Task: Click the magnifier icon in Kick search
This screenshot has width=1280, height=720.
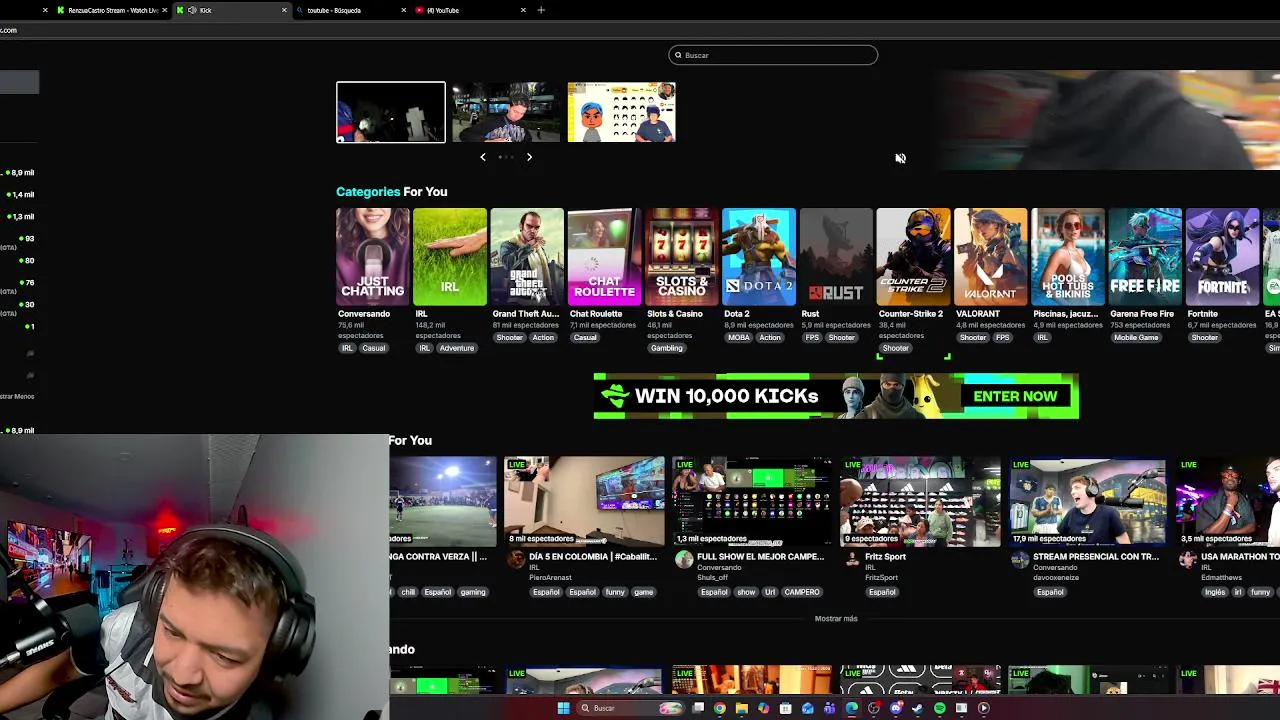Action: click(x=678, y=55)
